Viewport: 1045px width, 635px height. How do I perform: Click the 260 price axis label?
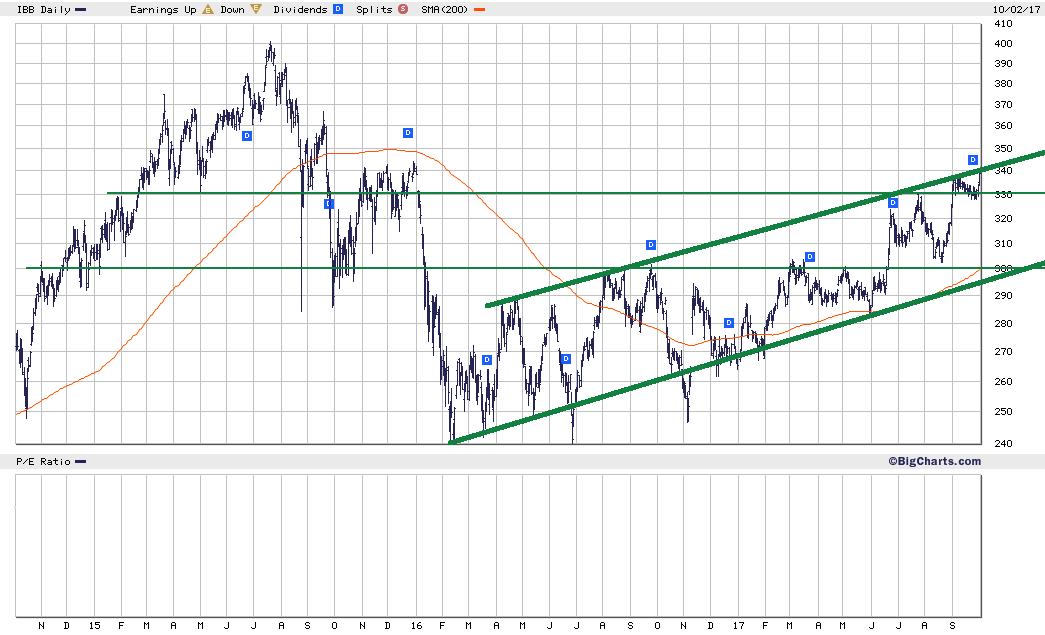1003,381
